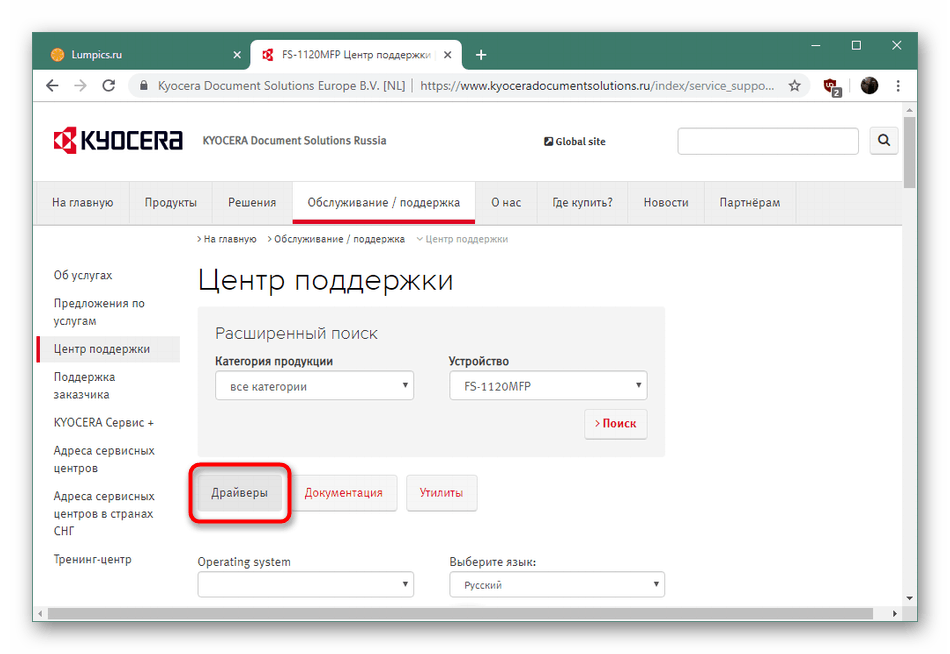The image size is (950, 654).
Task: Open the Категория продукции dropdown
Action: pos(314,385)
